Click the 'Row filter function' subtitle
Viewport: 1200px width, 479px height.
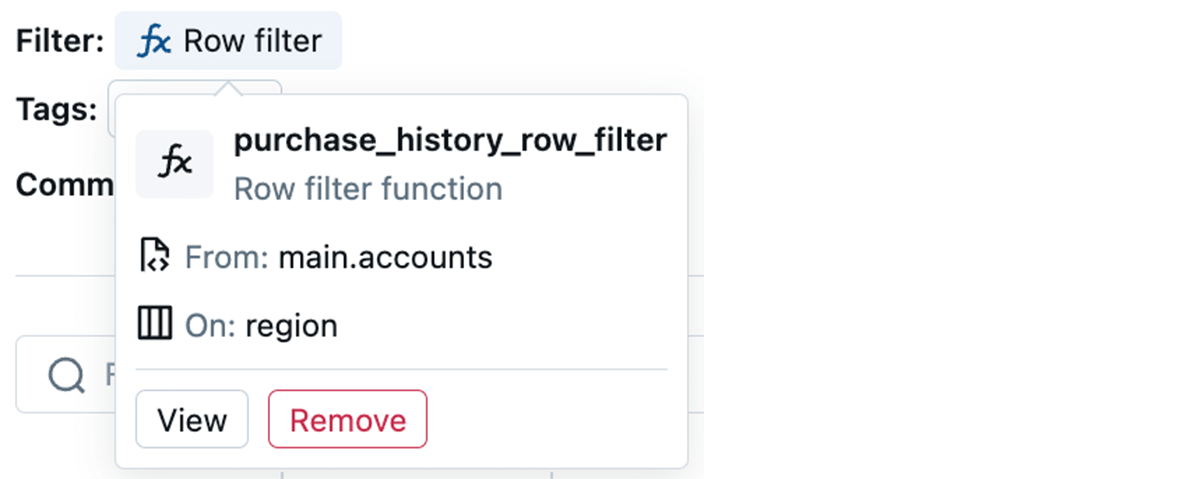click(x=368, y=189)
